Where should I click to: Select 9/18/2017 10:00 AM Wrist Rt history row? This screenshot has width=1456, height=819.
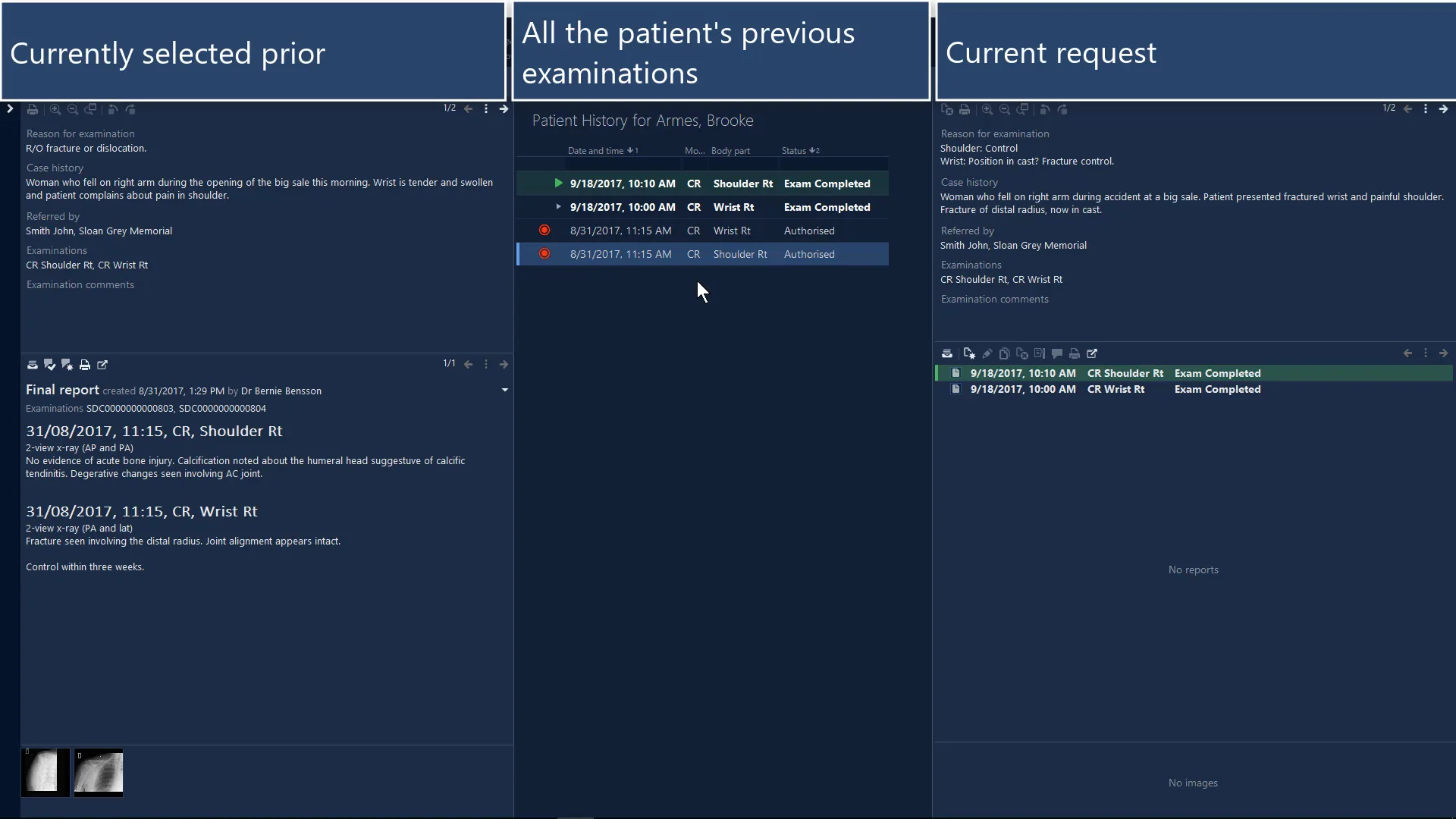click(701, 207)
